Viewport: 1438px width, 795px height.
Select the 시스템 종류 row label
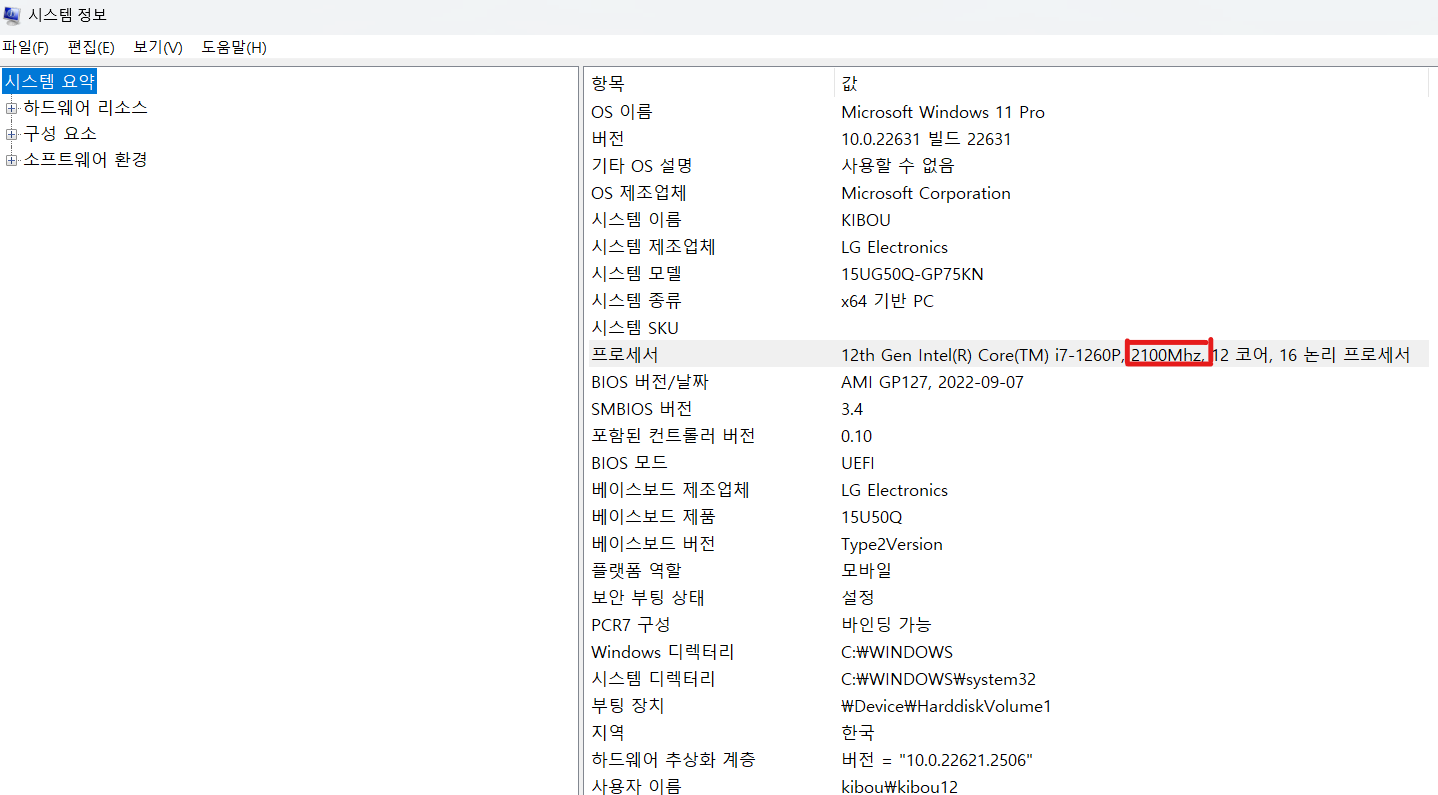tap(636, 301)
